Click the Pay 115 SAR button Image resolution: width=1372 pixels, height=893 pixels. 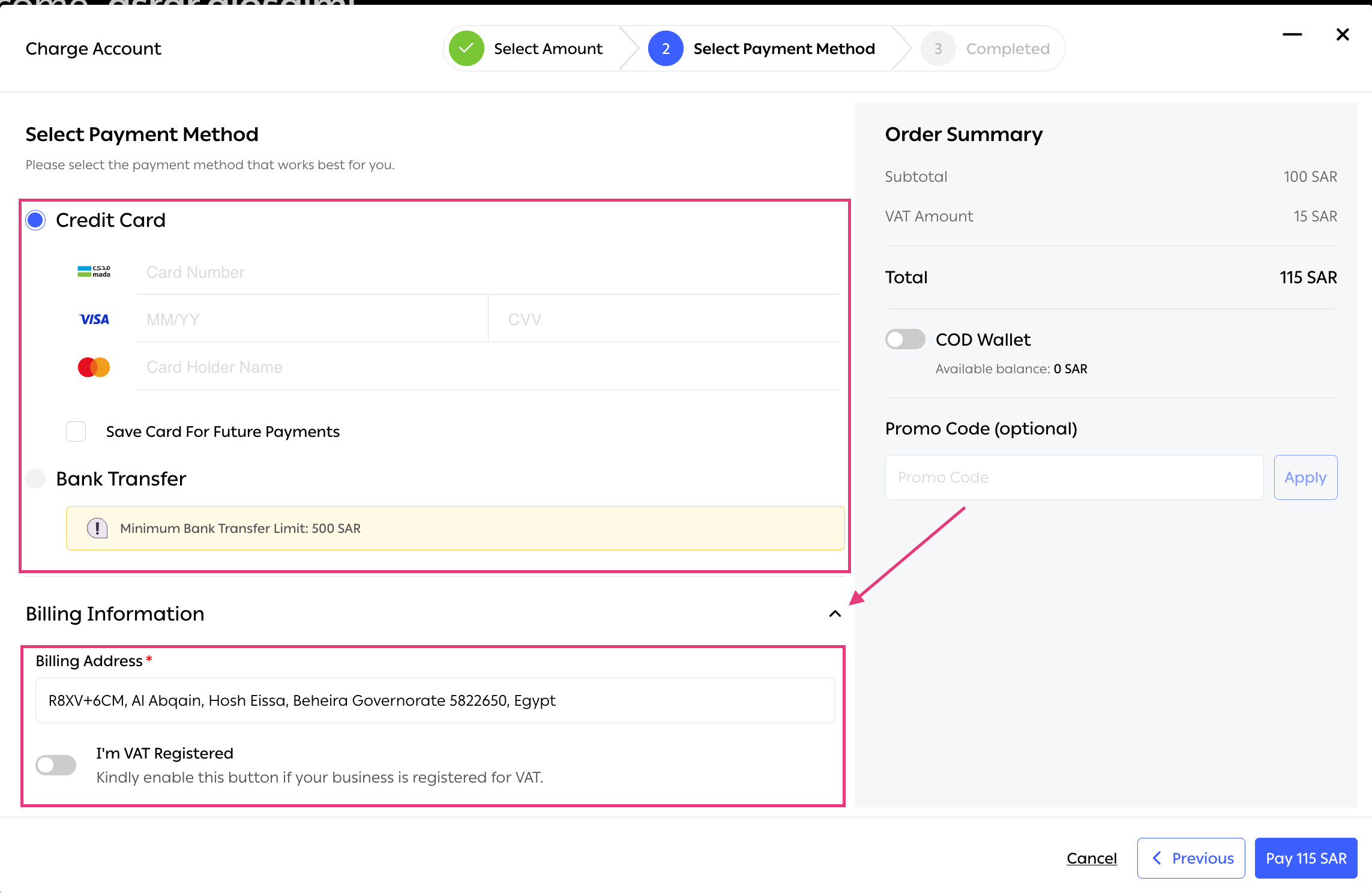[1305, 858]
